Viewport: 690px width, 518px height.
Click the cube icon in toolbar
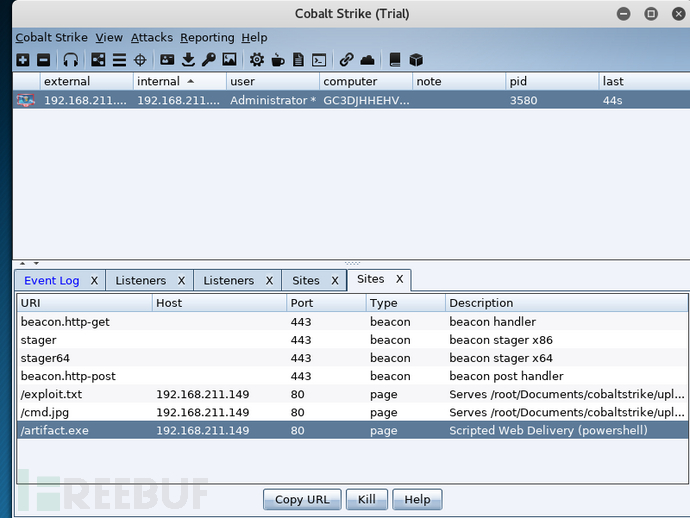point(416,60)
